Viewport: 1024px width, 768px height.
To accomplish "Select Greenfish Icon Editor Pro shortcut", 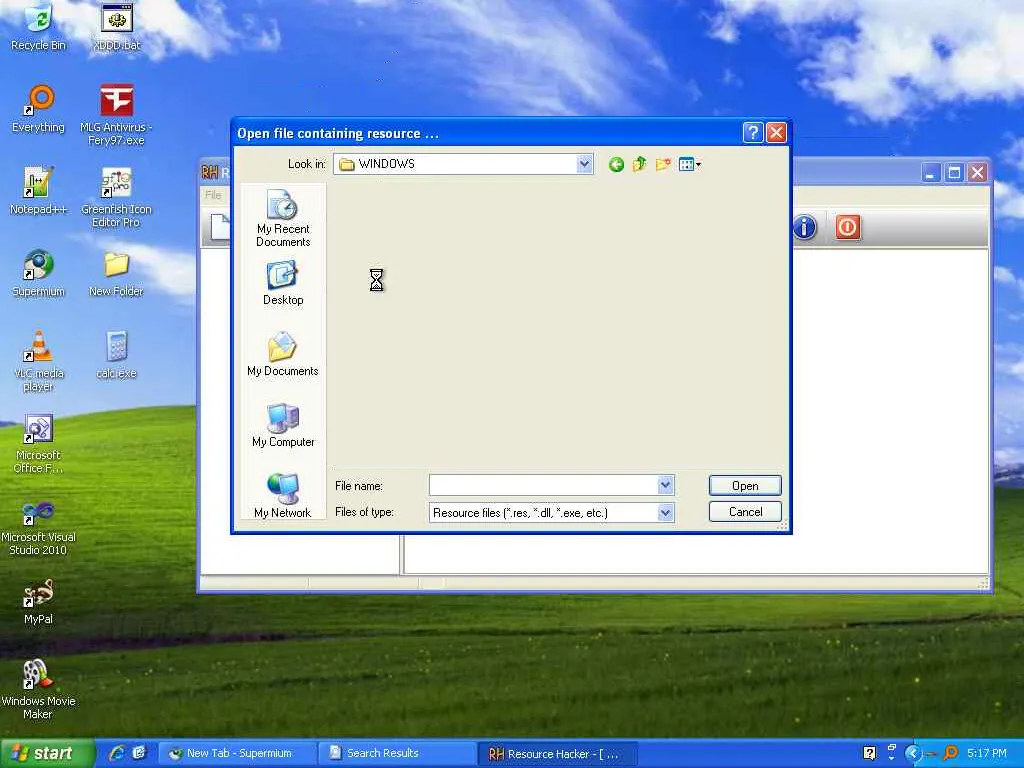I will point(116,197).
